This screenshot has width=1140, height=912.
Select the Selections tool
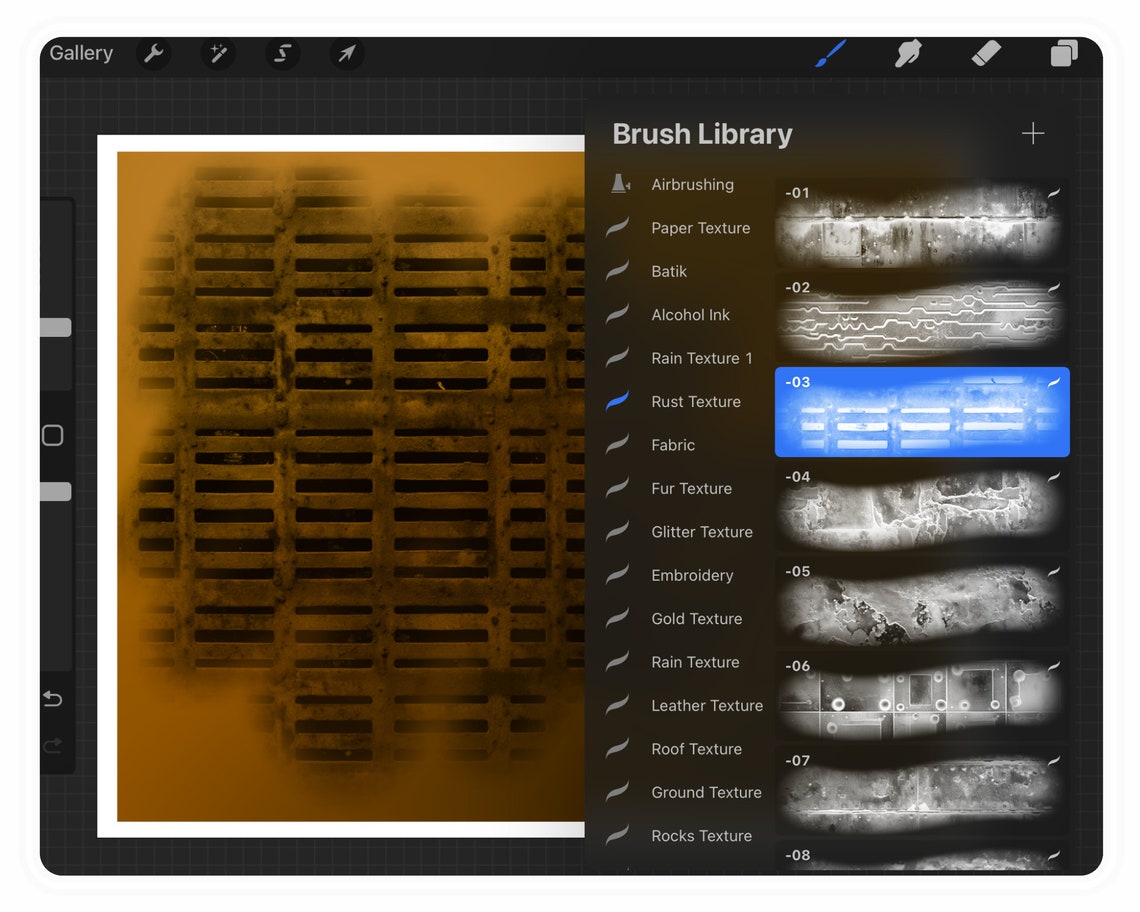282,54
